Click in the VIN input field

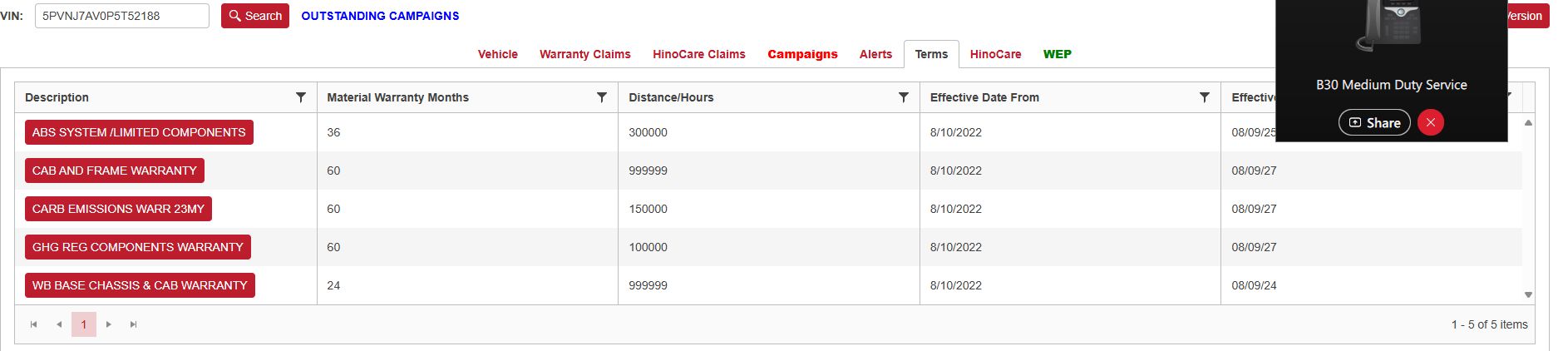pyautogui.click(x=121, y=16)
